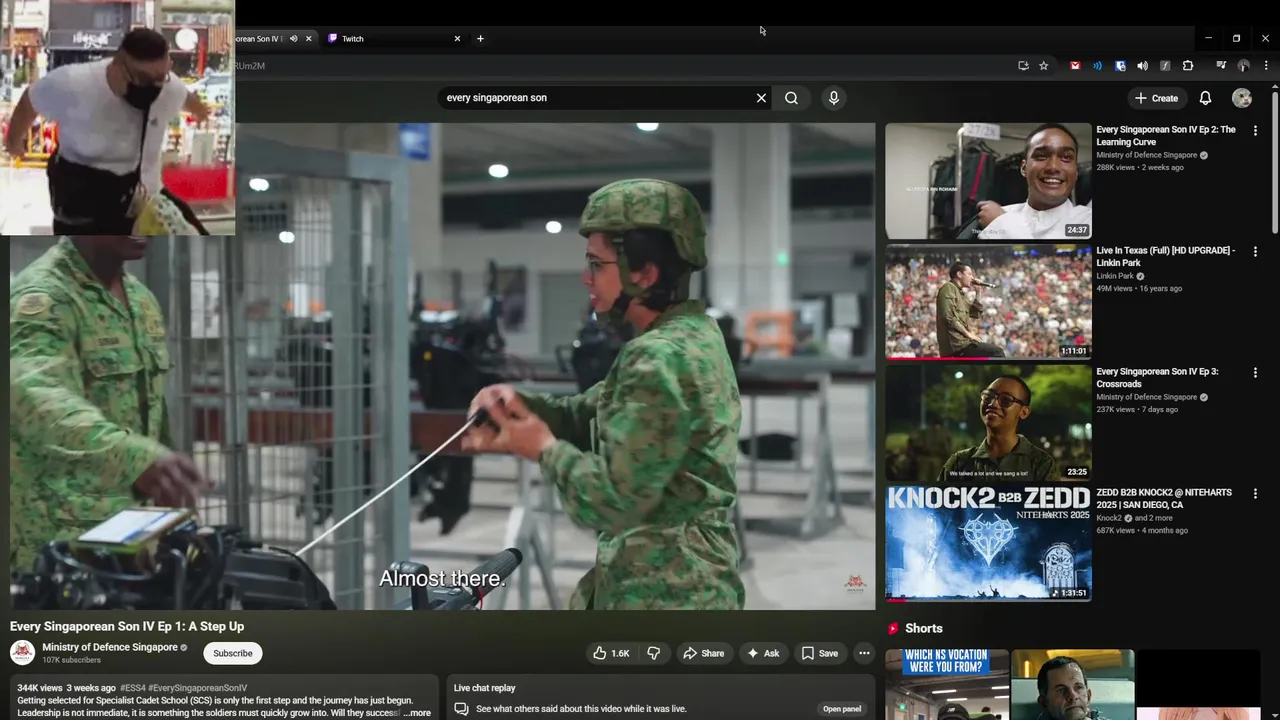Open title 'Every Singaporean Son IV Ep 2: The Learning Curve'
Screen dimensions: 1280x720
point(1166,136)
